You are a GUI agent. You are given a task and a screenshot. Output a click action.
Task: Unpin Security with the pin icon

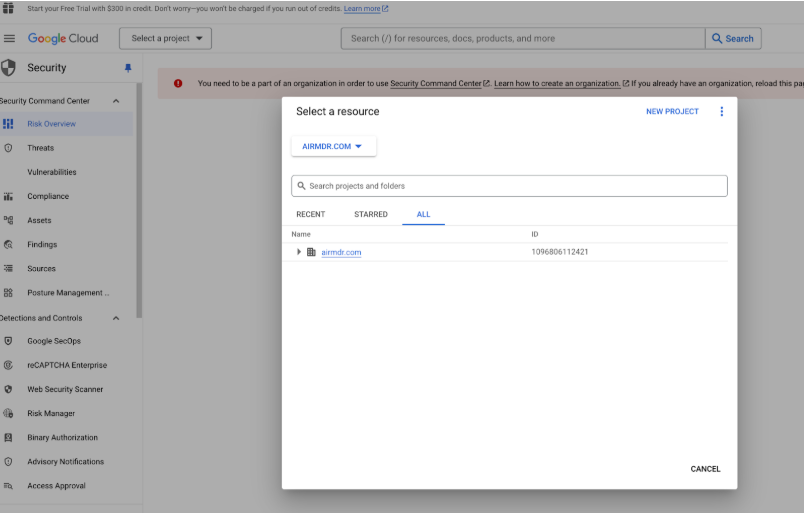tap(128, 68)
